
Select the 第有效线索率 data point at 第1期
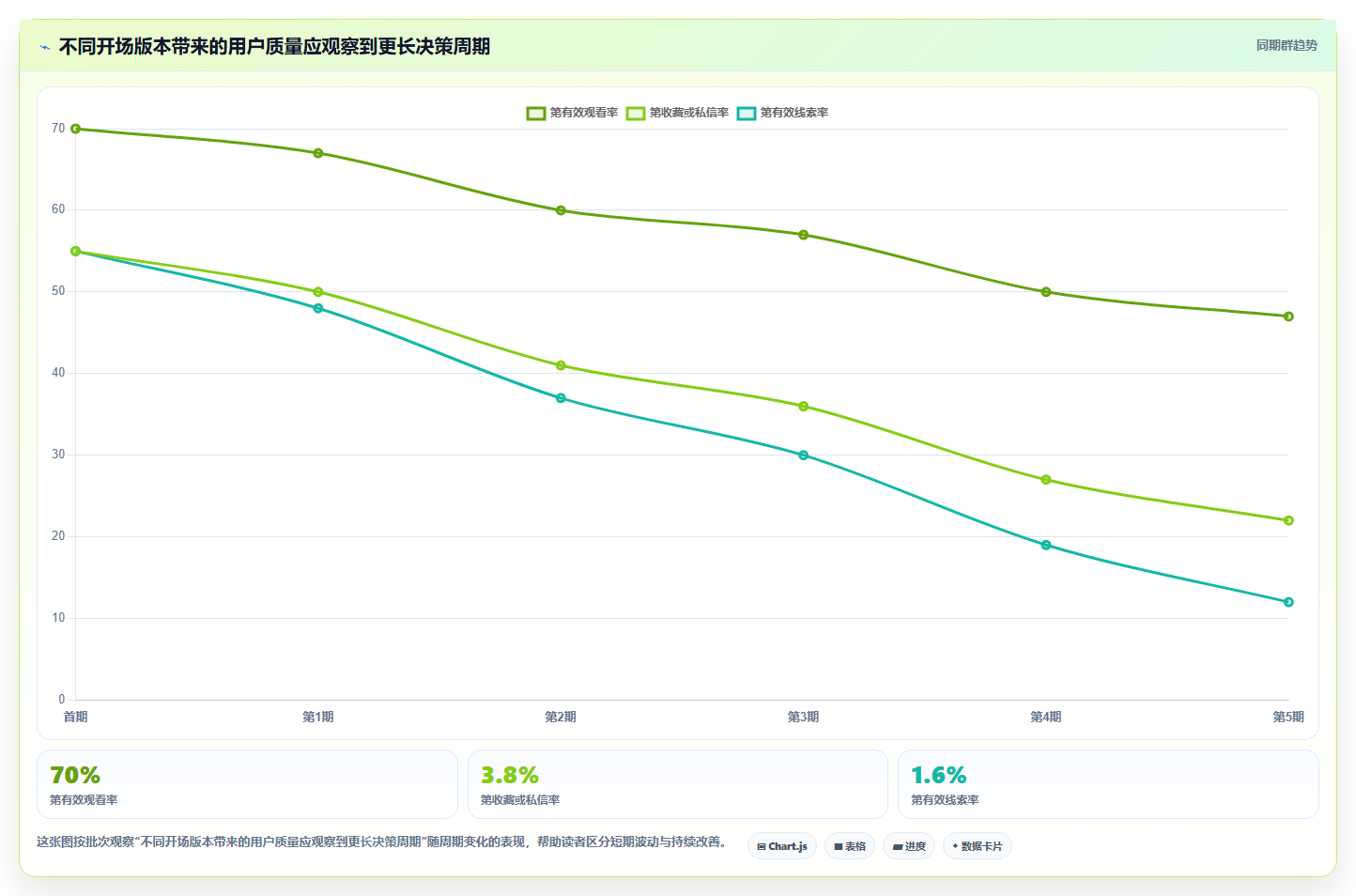[318, 308]
